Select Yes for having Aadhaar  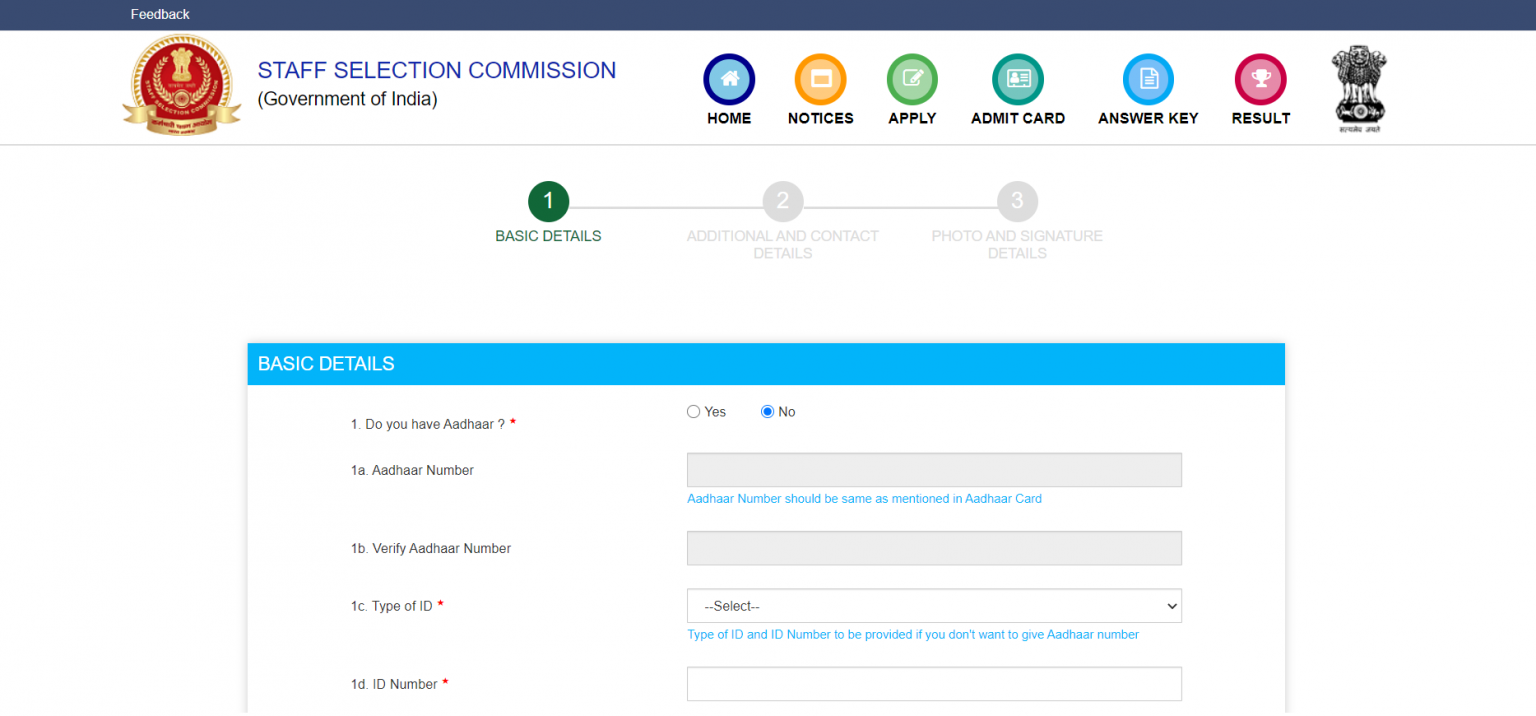click(694, 412)
